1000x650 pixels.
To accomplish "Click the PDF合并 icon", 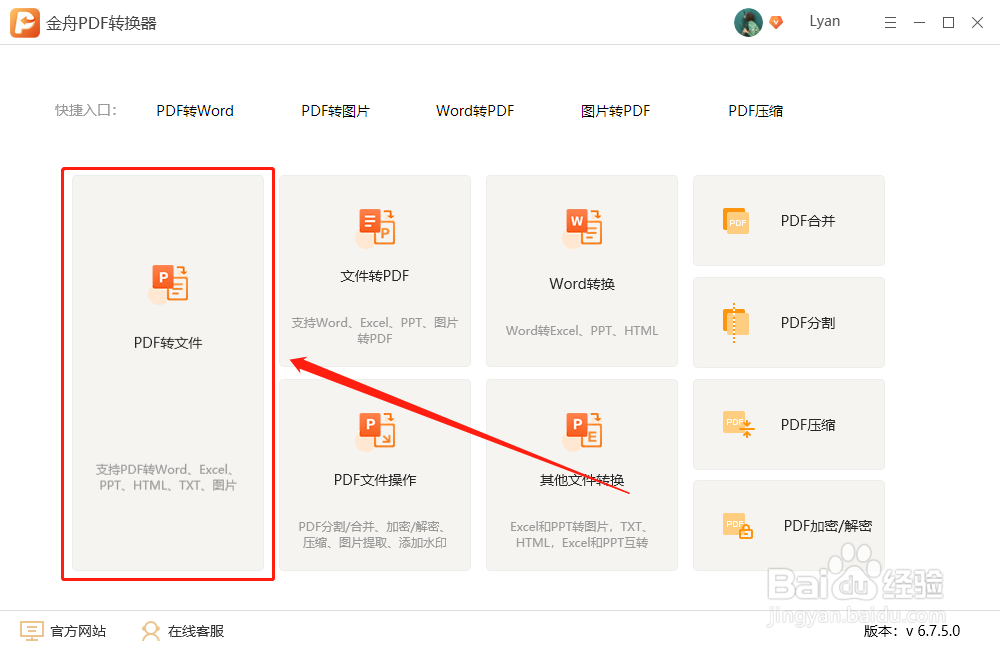I will 736,221.
